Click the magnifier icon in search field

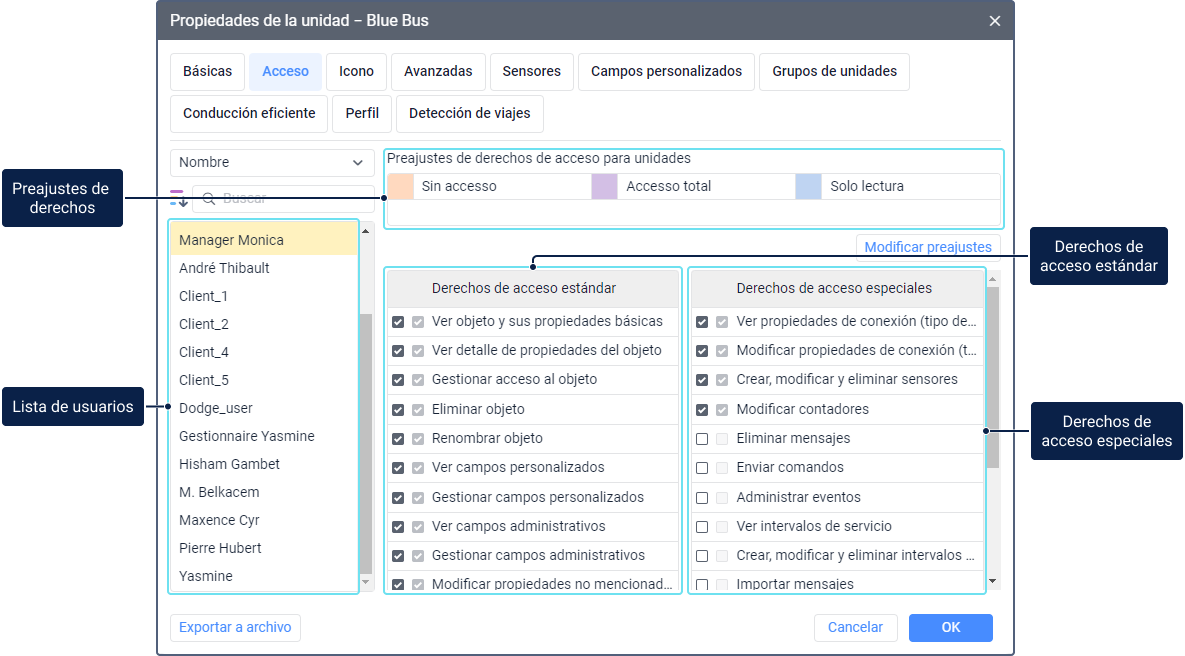point(210,199)
